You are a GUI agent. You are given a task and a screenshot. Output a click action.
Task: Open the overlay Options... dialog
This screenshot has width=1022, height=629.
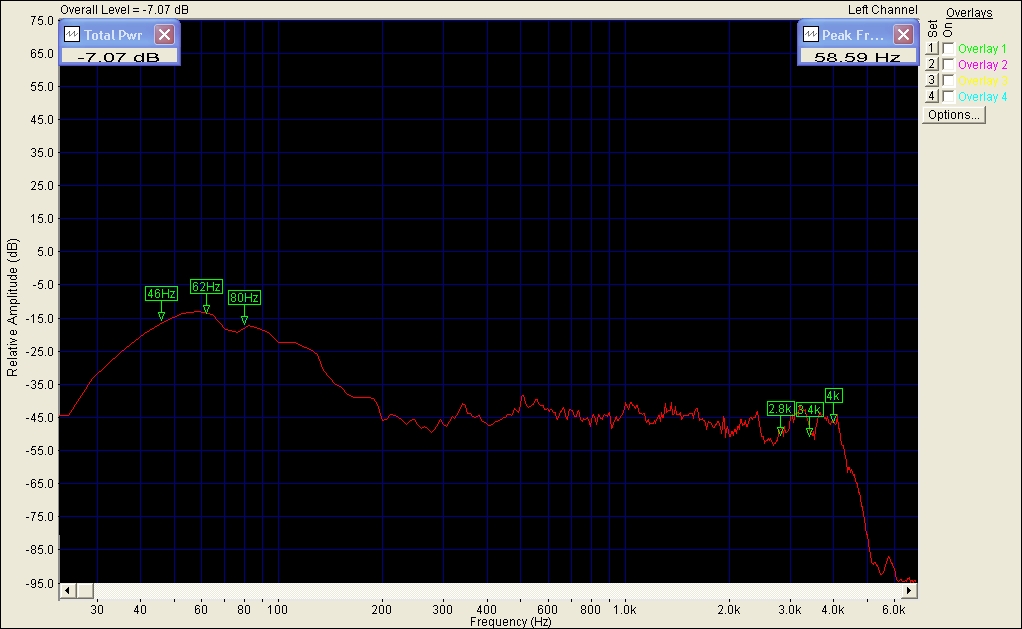954,115
